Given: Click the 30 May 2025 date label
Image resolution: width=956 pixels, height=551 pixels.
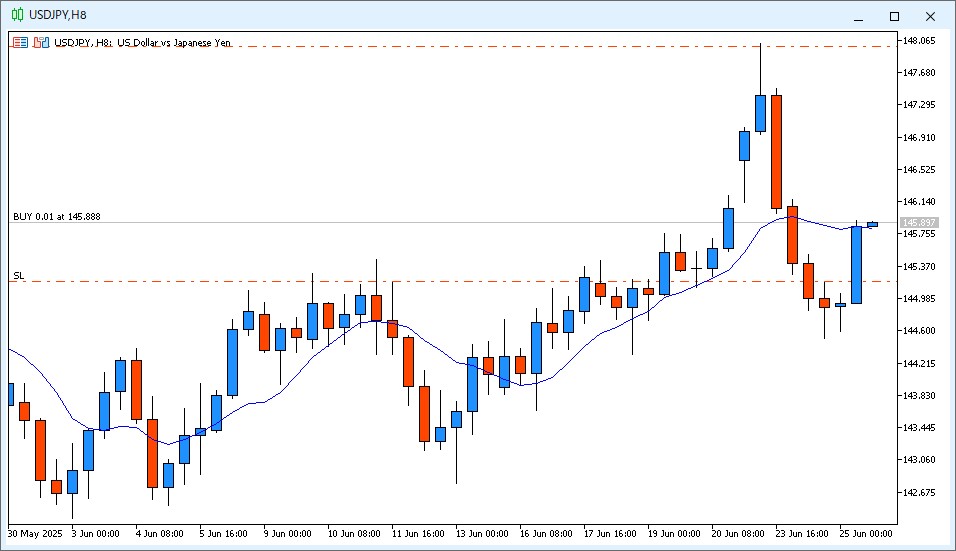Looking at the screenshot, I should point(35,534).
